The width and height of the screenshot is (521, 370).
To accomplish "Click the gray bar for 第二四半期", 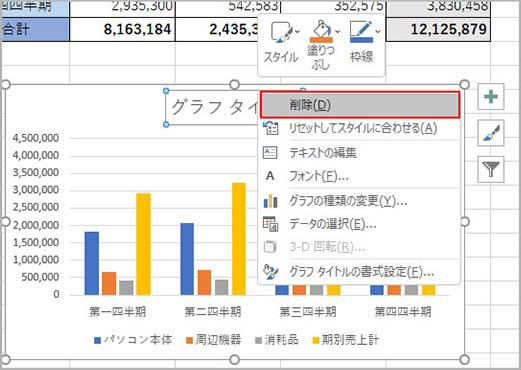I will (x=221, y=287).
